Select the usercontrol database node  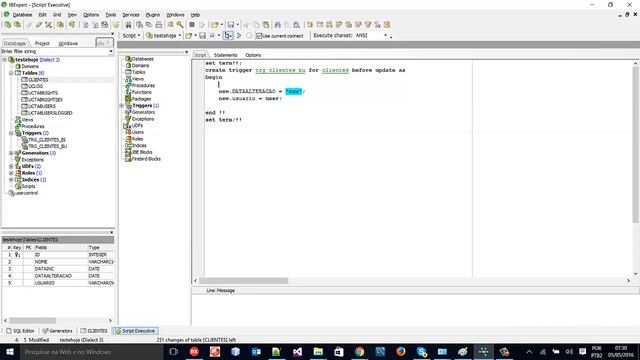point(27,193)
